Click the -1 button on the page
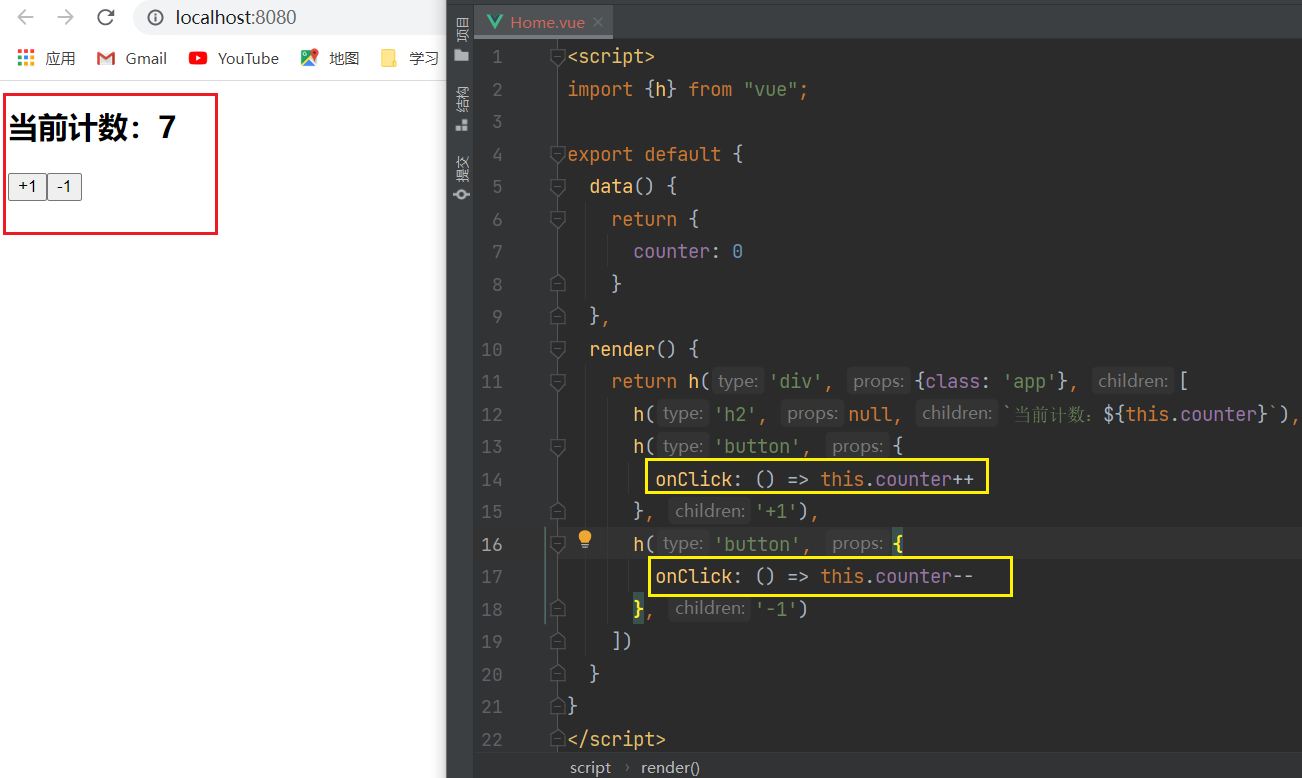 (64, 187)
